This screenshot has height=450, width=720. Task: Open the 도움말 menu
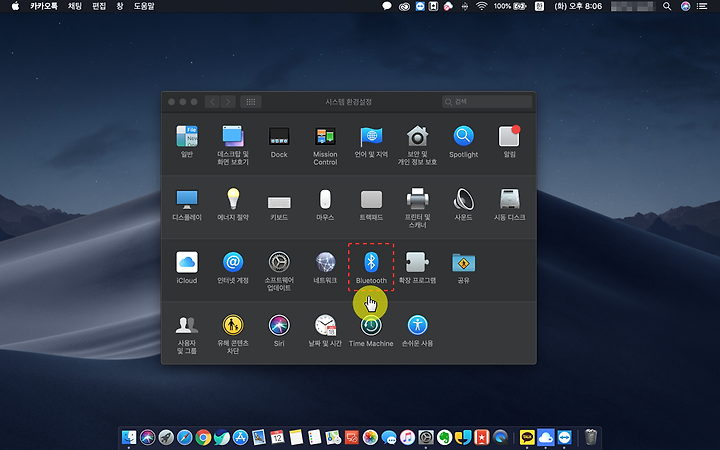(144, 6)
